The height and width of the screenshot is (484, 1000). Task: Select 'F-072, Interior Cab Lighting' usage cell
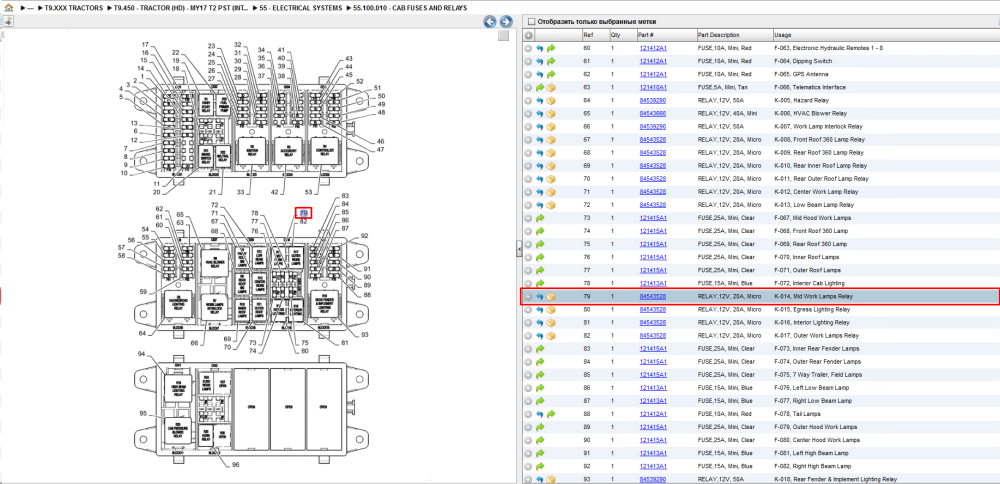tap(809, 284)
